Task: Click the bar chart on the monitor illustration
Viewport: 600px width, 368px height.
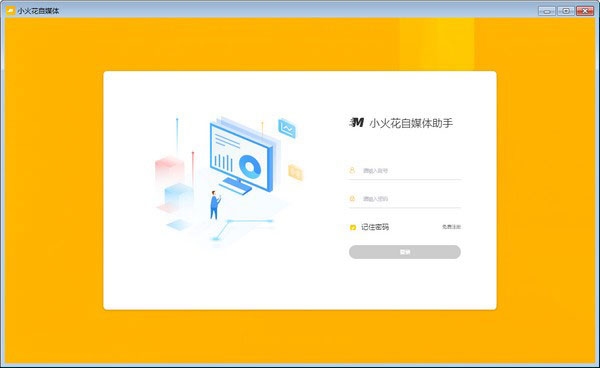Action: point(223,163)
